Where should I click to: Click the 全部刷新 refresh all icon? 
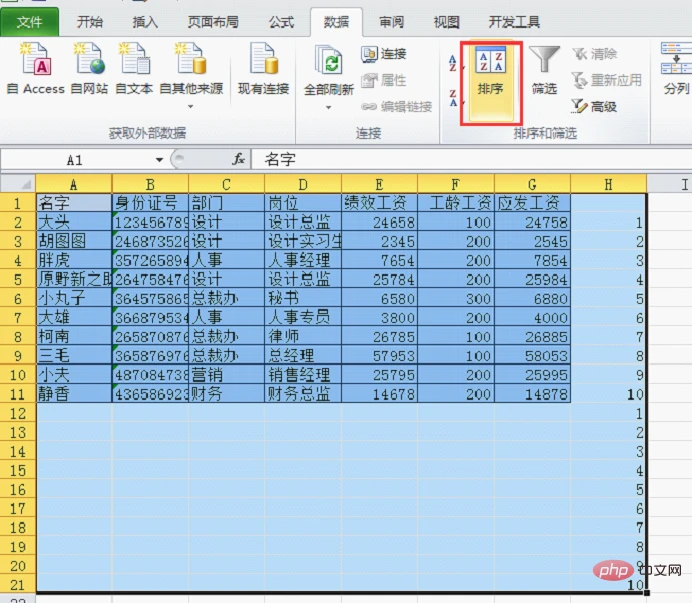pos(329,68)
